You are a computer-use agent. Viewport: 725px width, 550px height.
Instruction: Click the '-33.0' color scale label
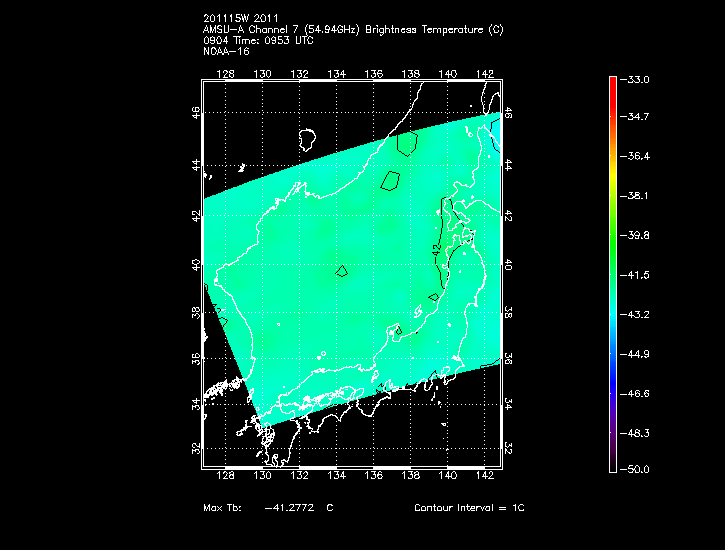(634, 80)
